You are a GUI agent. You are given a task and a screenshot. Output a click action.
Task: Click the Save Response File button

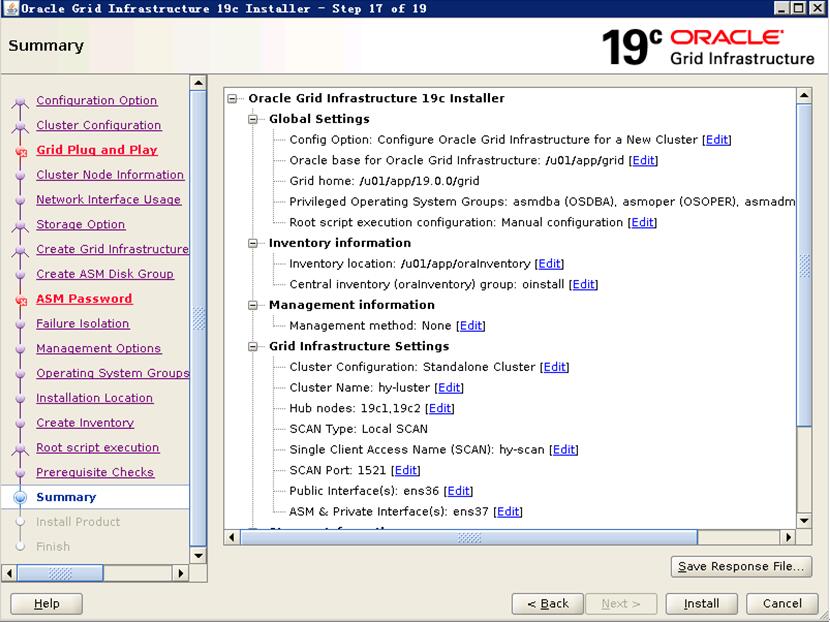tap(741, 566)
